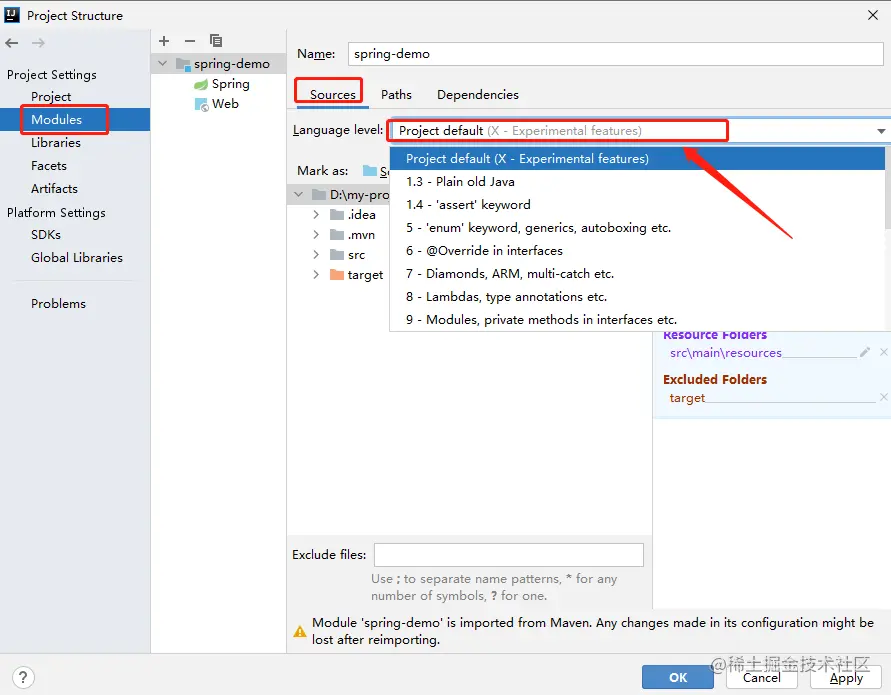
Task: Click the module Name input field
Action: (x=615, y=54)
